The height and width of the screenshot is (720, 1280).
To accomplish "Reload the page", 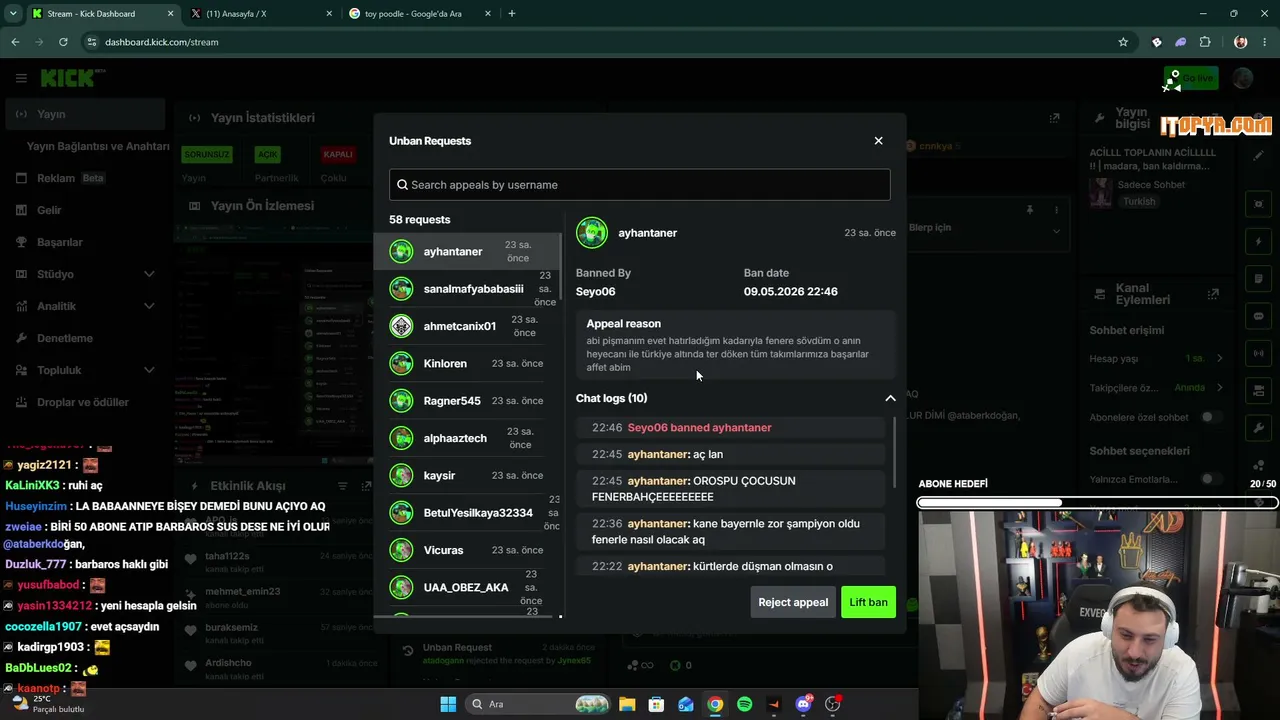I will 63,42.
